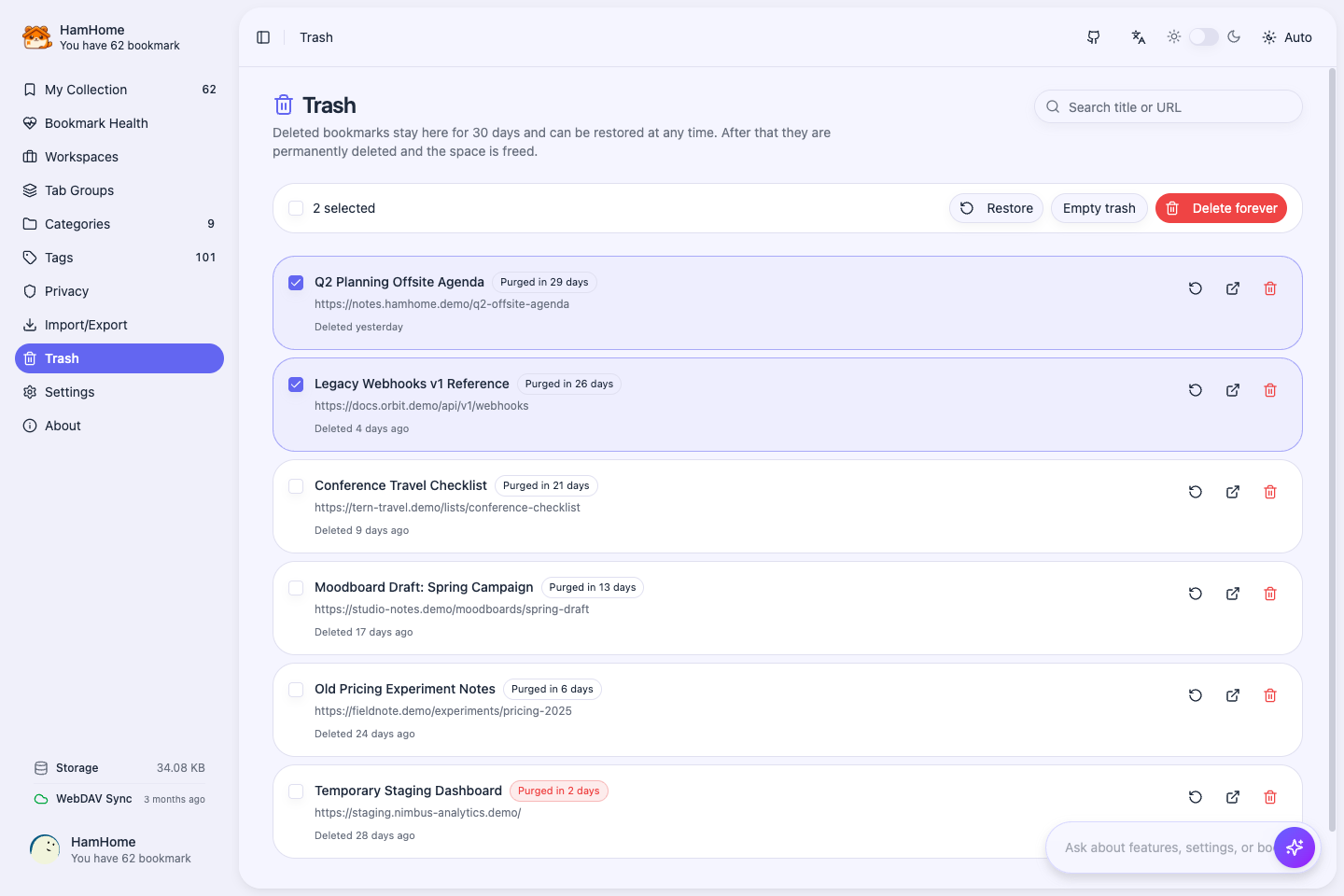The width and height of the screenshot is (1344, 896).
Task: Click the Storage 34.08 KB row
Action: click(119, 768)
